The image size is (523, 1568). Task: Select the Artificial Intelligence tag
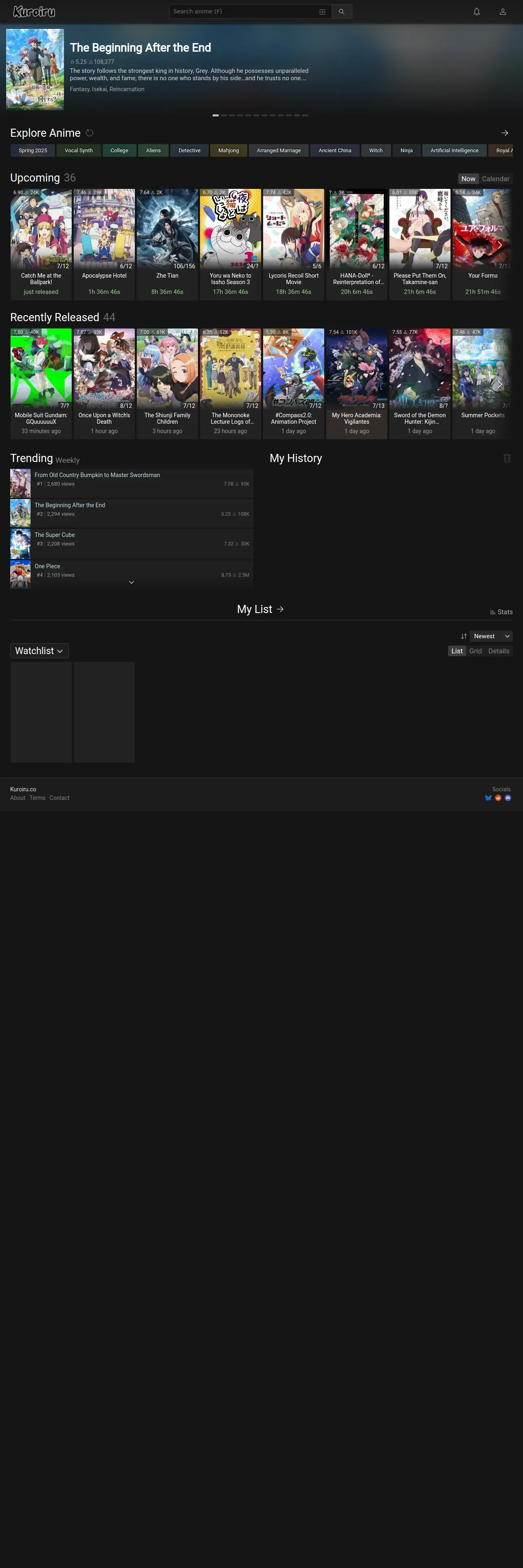coord(454,150)
